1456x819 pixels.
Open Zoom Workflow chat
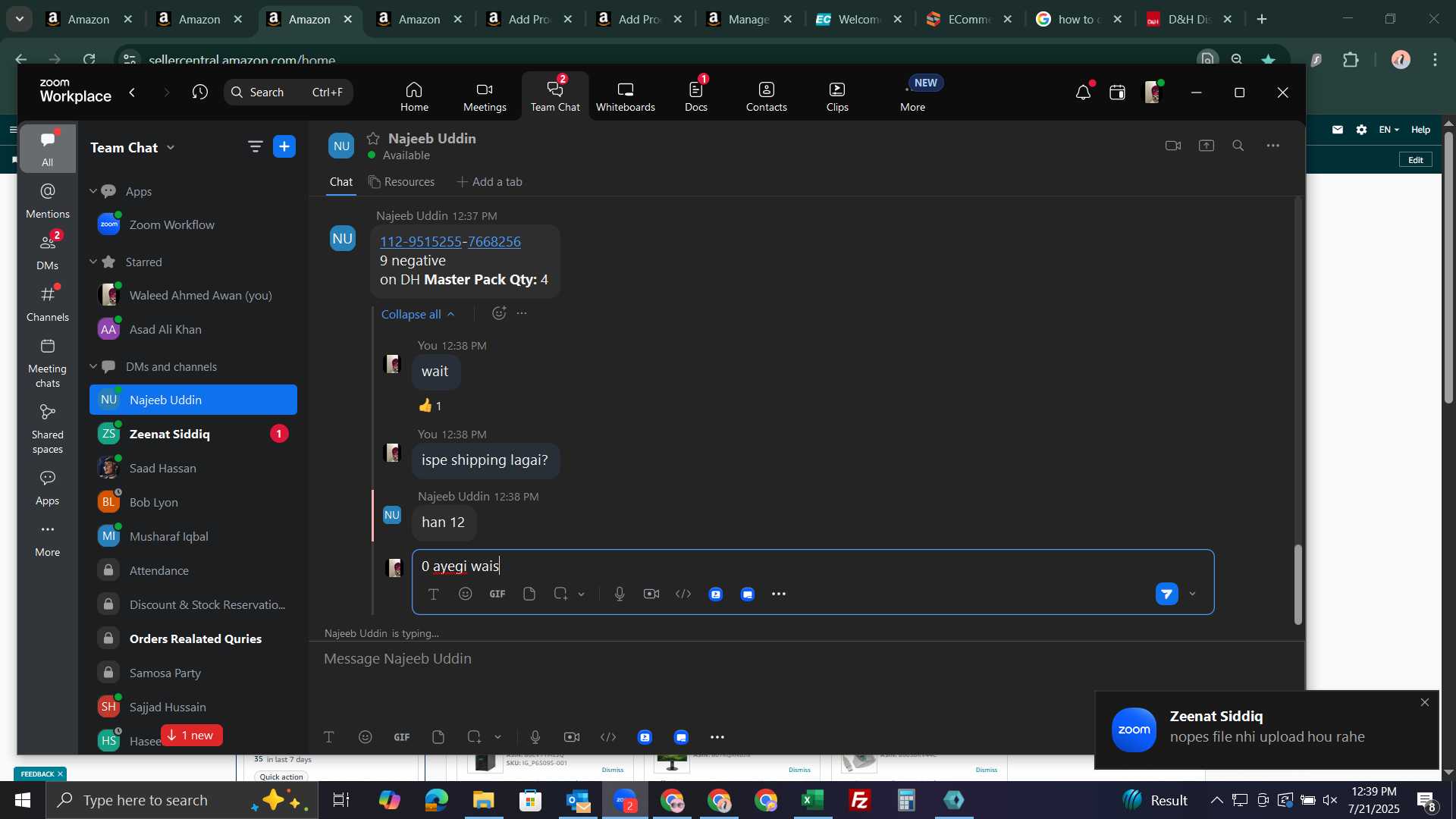pyautogui.click(x=193, y=224)
